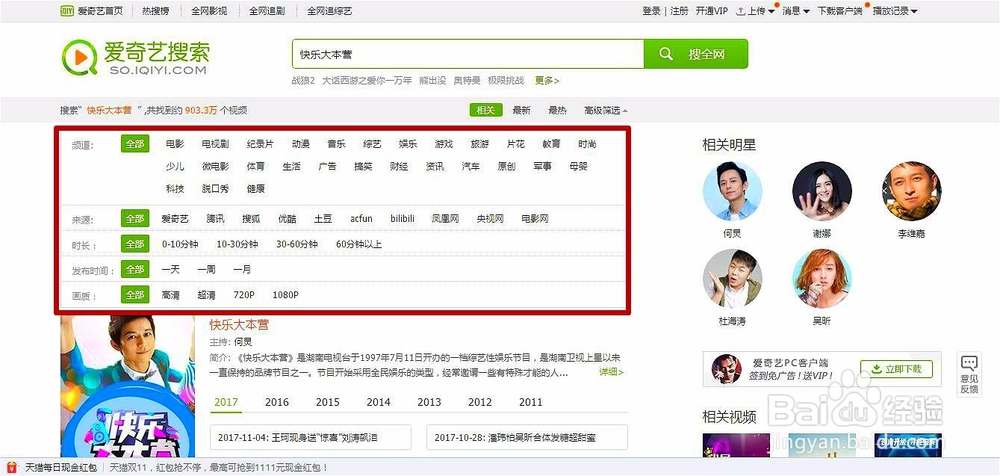Screen dimensions: 1000x476
Task: Click 下载客户端 link
Action: point(839,11)
